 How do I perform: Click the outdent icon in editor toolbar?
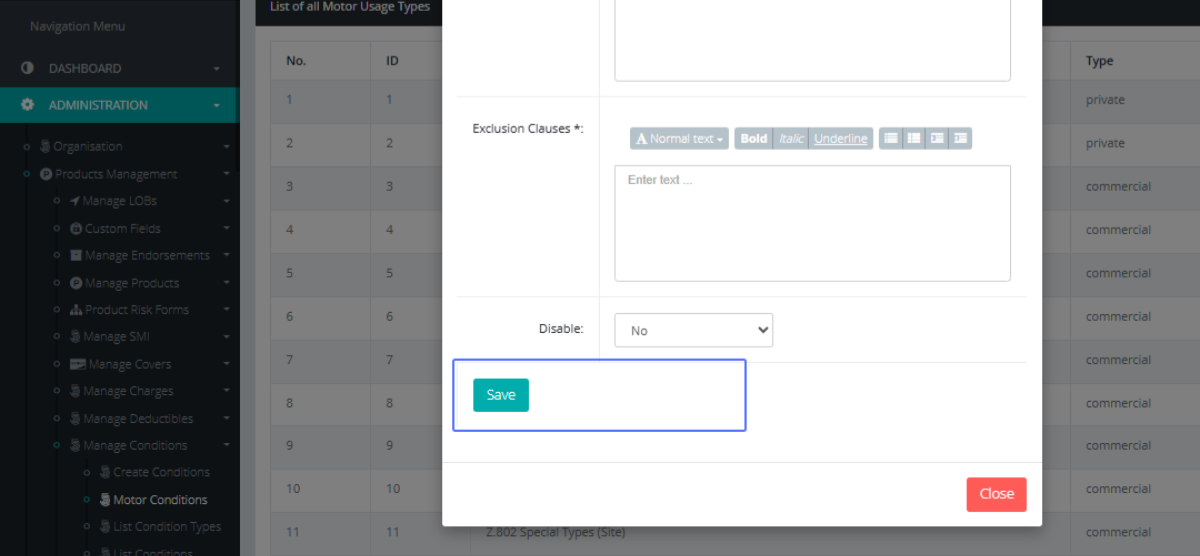[x=937, y=139]
